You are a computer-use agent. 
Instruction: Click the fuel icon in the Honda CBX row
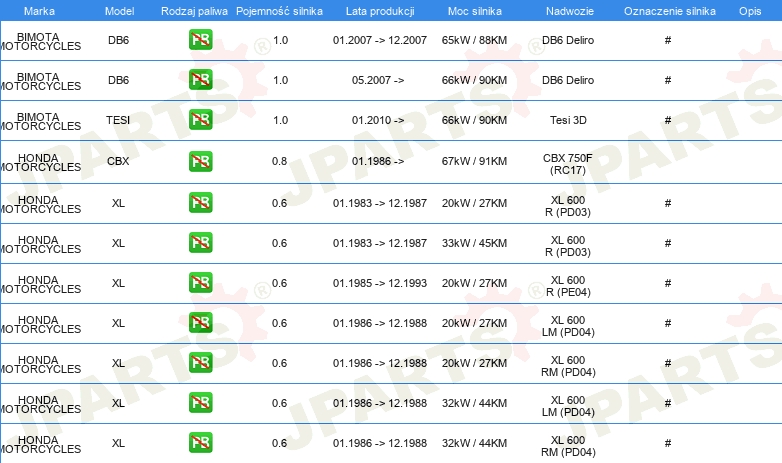(200, 161)
